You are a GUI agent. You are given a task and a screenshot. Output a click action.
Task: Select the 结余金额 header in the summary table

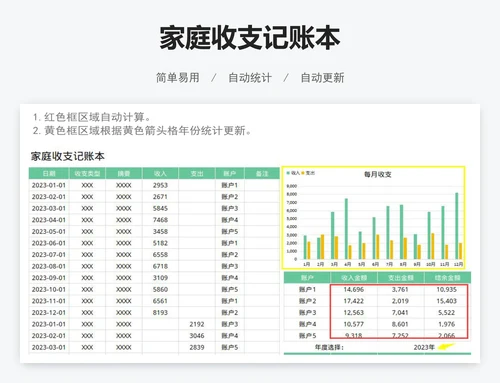coord(447,278)
